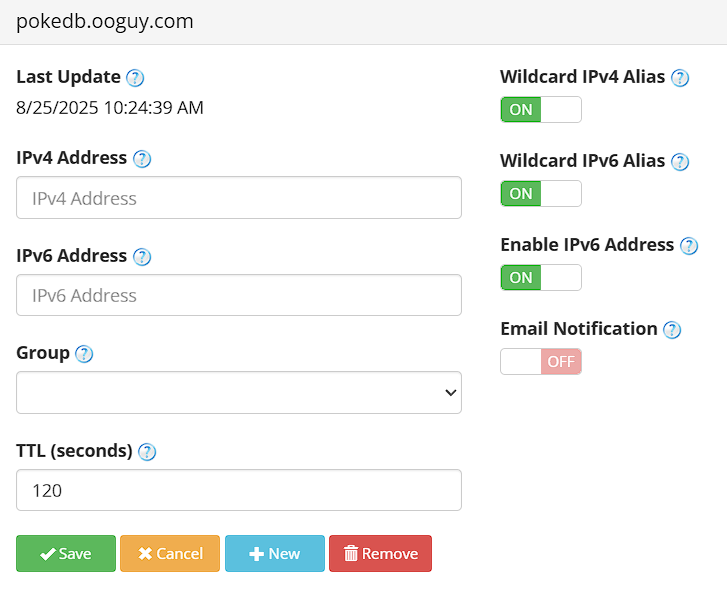This screenshot has height=597, width=727.
Task: Switch off Enable IPv6 Address toggle
Action: pos(541,278)
